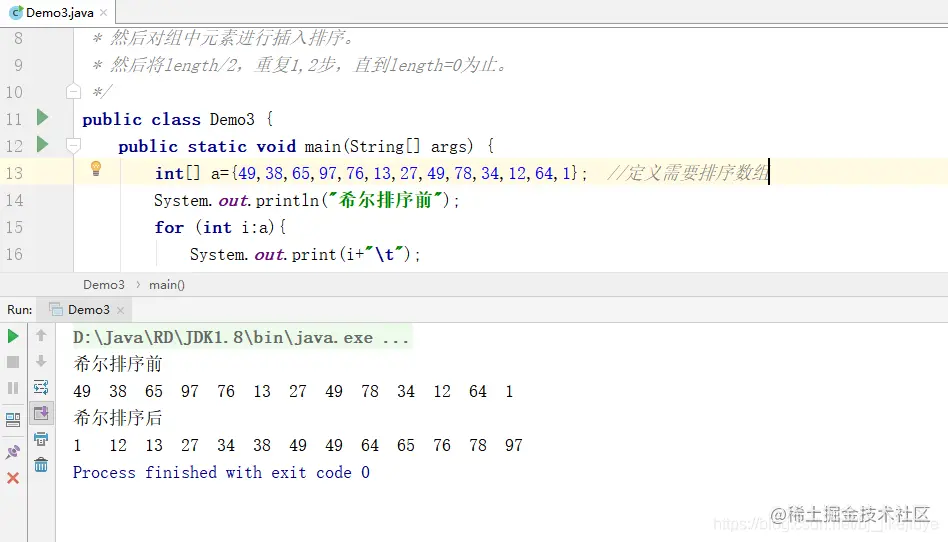Click line number 16 in the gutter

pyautogui.click(x=15, y=255)
